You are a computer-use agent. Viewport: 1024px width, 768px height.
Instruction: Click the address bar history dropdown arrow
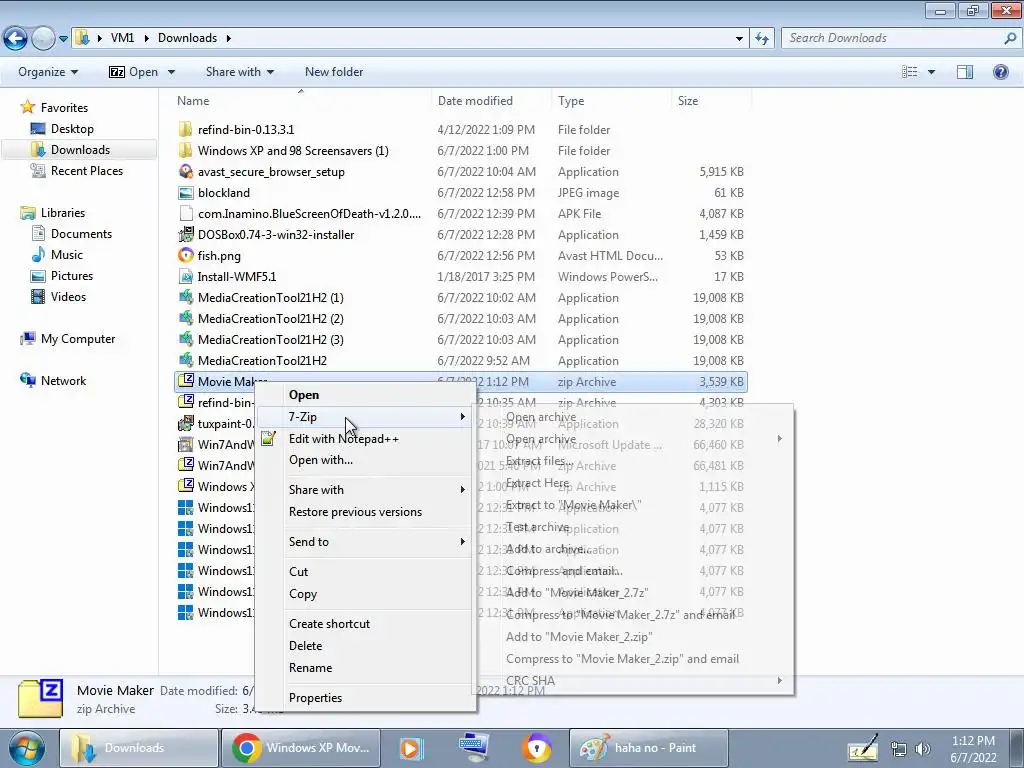(739, 39)
